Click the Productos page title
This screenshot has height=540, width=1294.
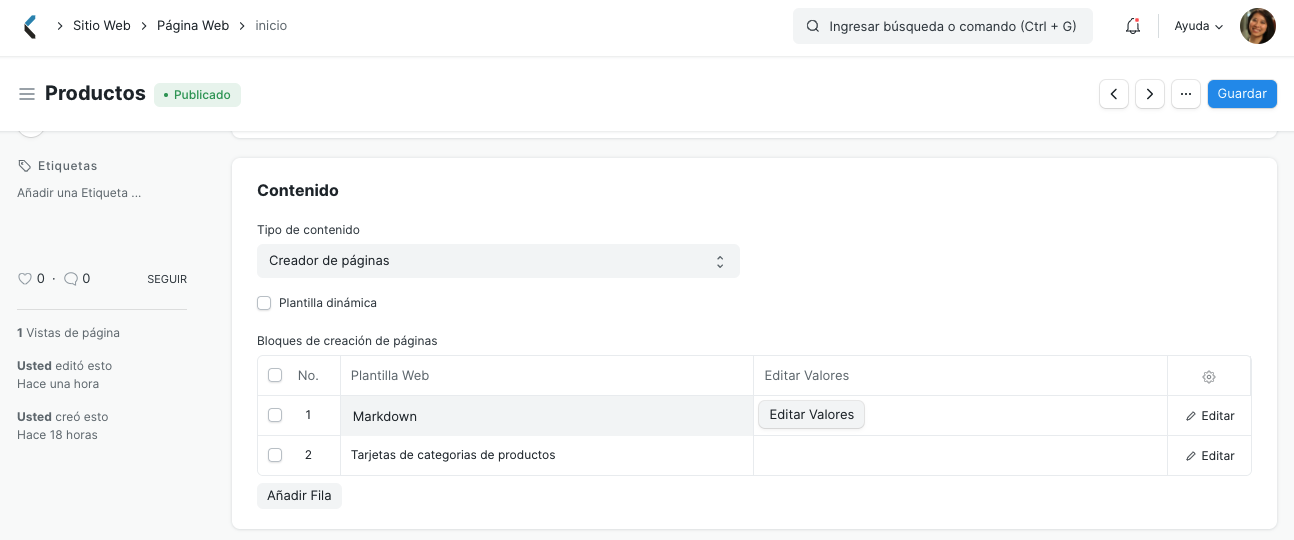click(95, 93)
